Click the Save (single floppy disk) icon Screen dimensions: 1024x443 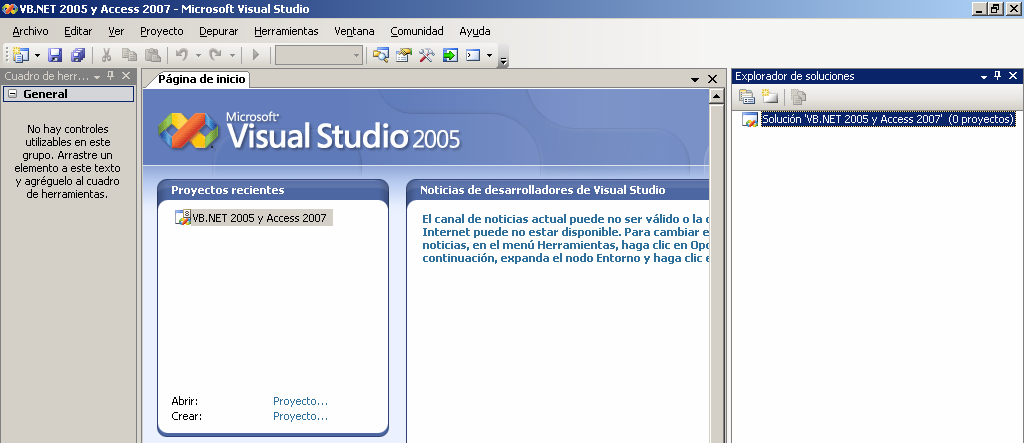tap(56, 55)
